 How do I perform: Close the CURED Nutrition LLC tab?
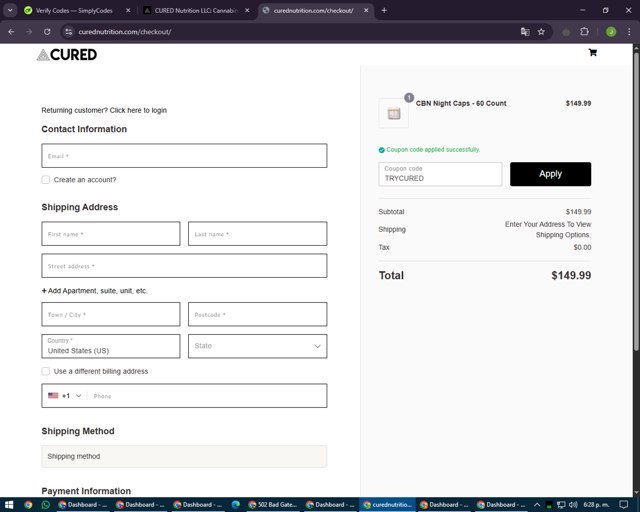click(247, 10)
